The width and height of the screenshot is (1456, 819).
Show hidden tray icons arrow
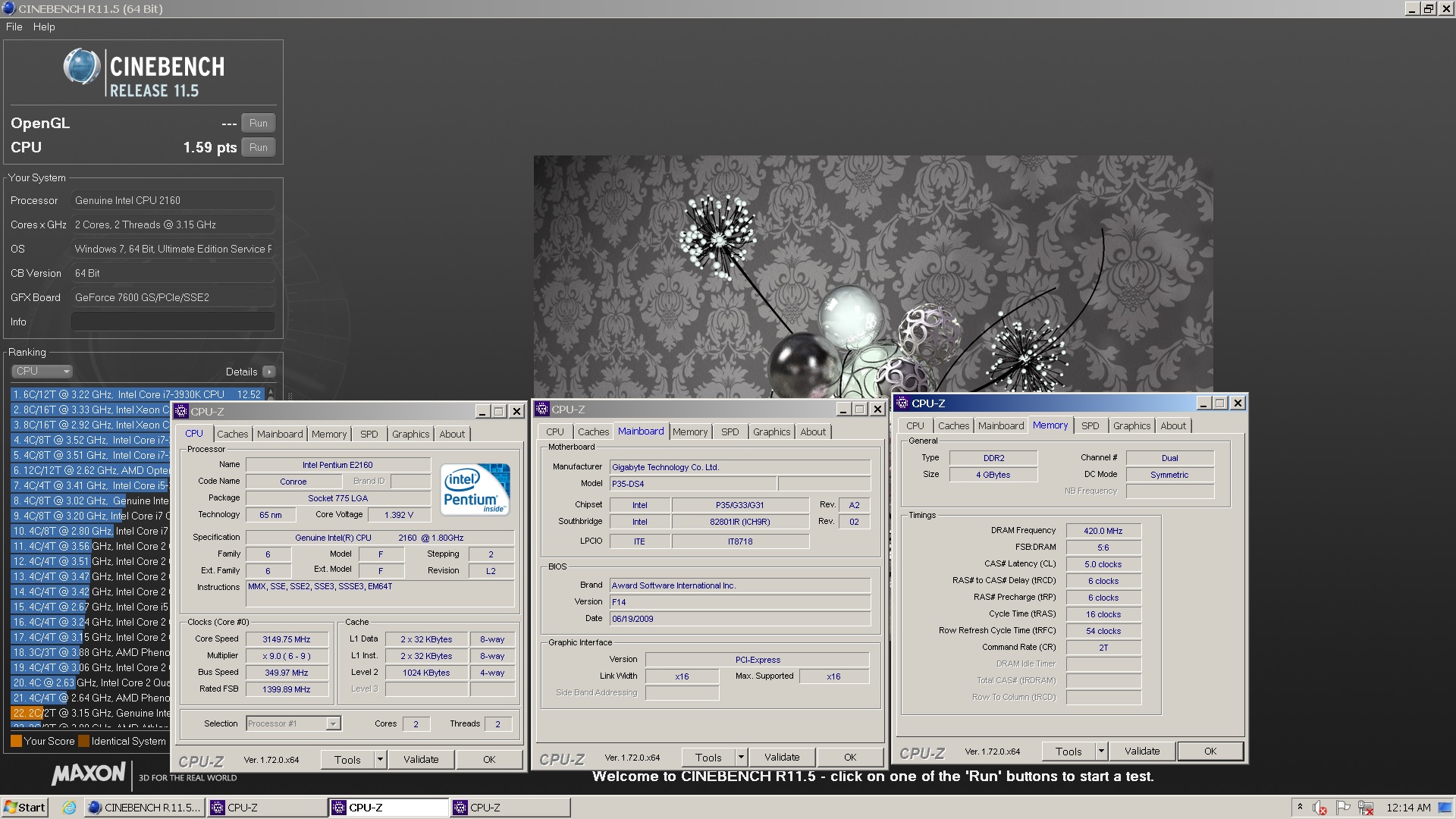pyautogui.click(x=1300, y=808)
